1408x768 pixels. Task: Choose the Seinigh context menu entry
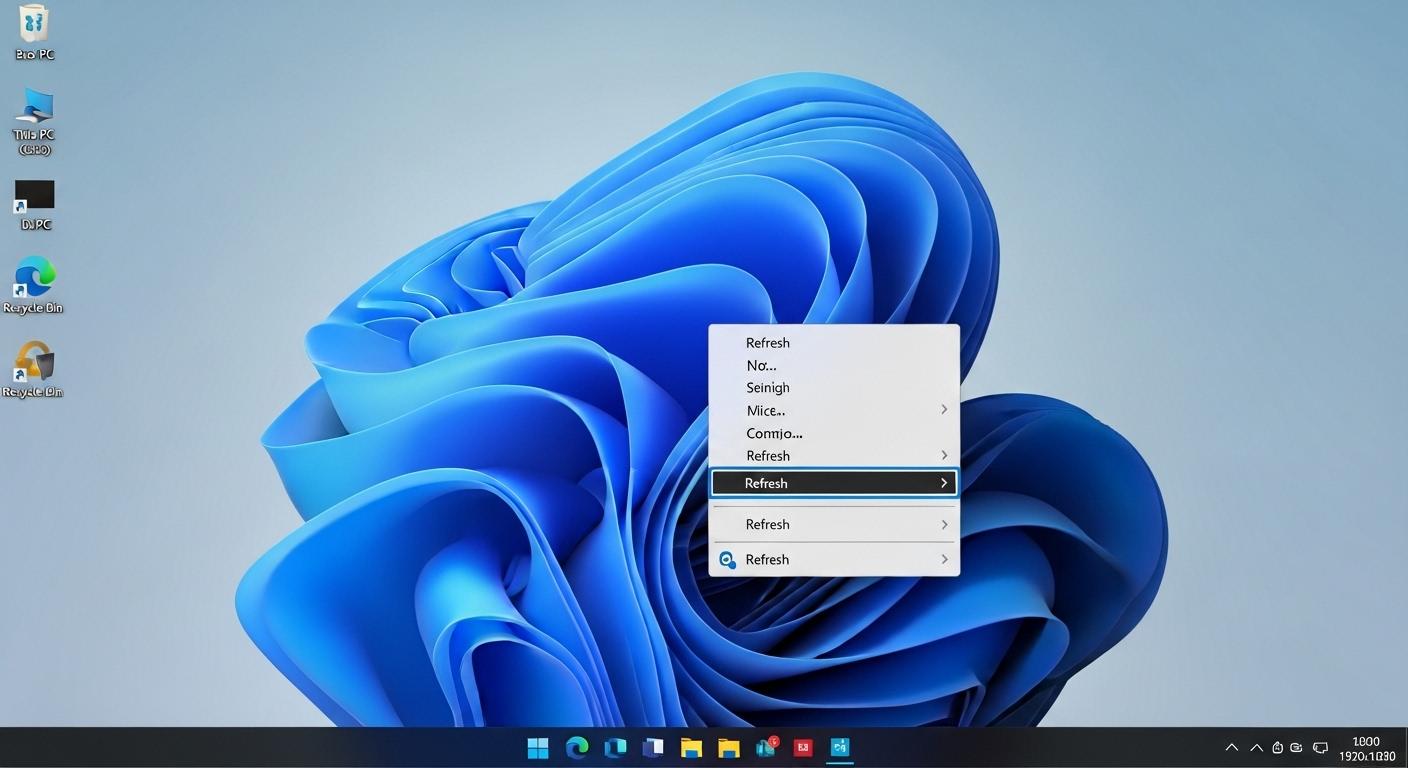point(767,387)
